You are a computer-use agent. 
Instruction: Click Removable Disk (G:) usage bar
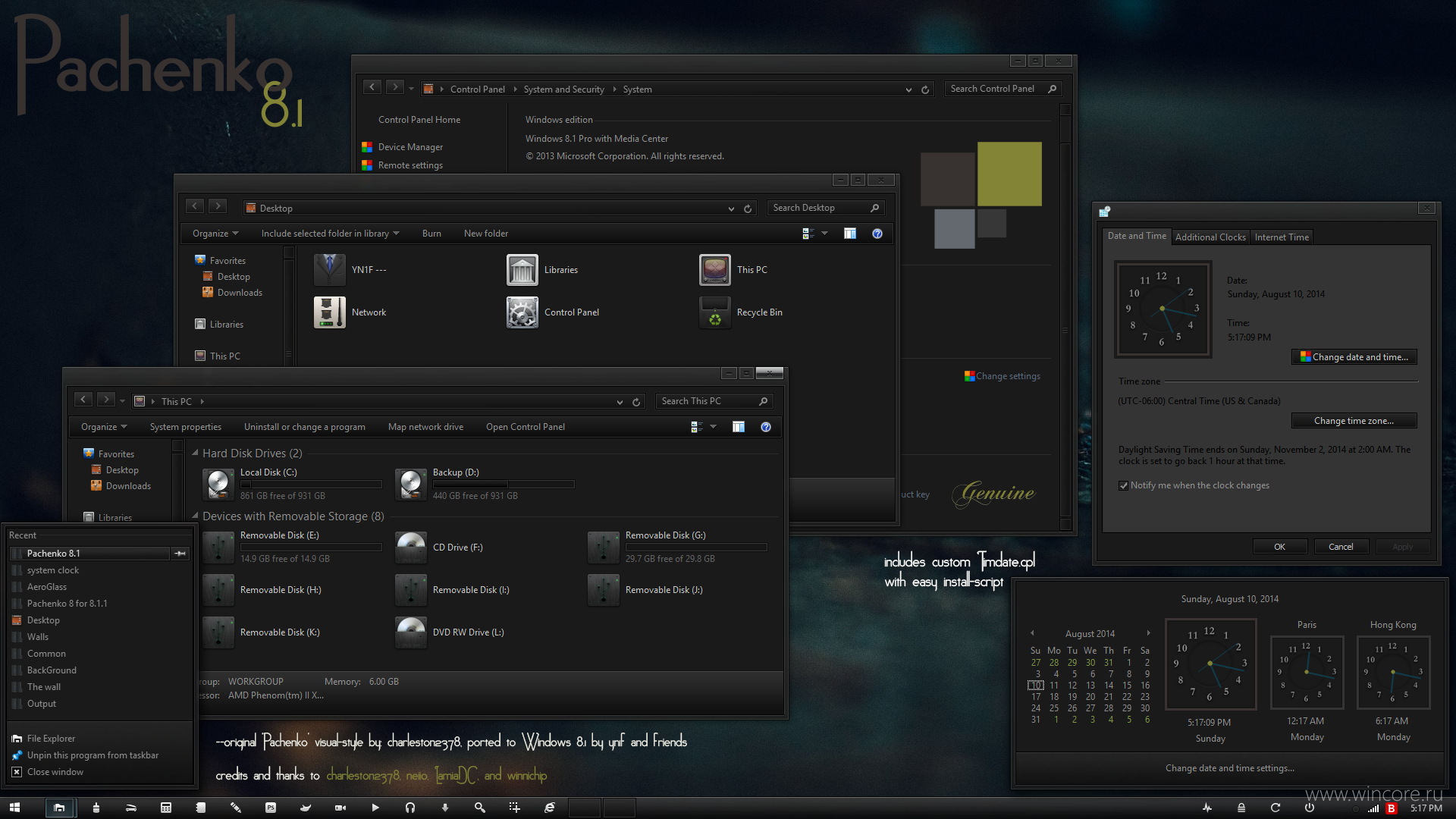tap(696, 547)
